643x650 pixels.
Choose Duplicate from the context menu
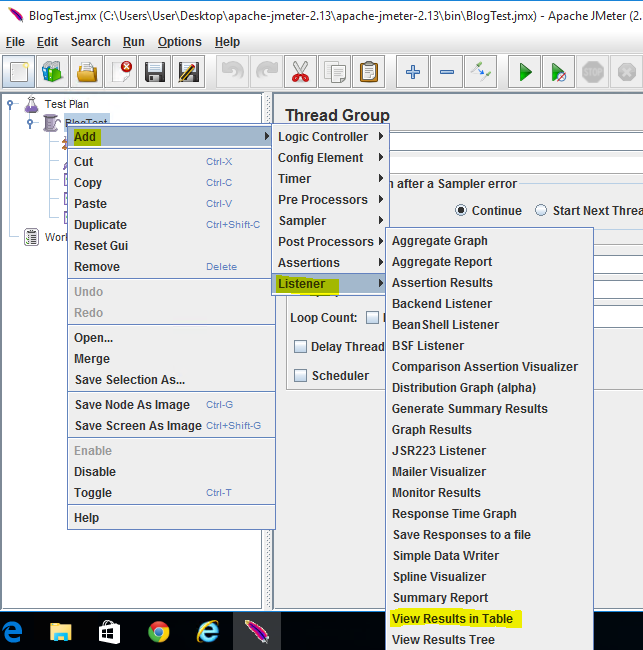click(100, 225)
